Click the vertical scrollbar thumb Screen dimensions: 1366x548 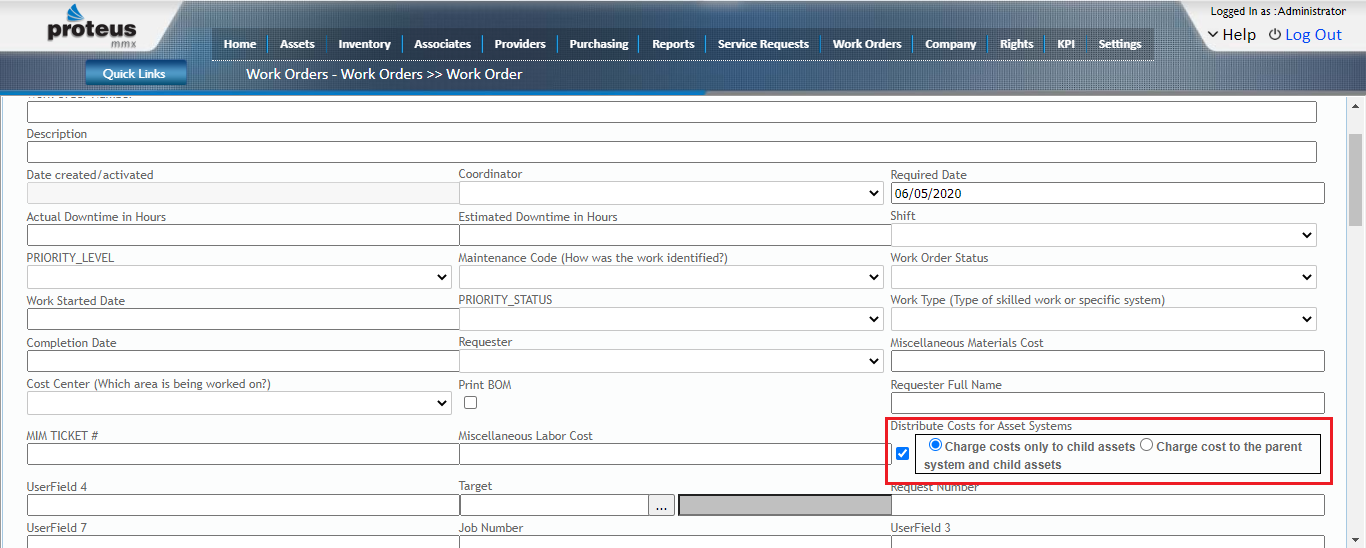pyautogui.click(x=1356, y=178)
